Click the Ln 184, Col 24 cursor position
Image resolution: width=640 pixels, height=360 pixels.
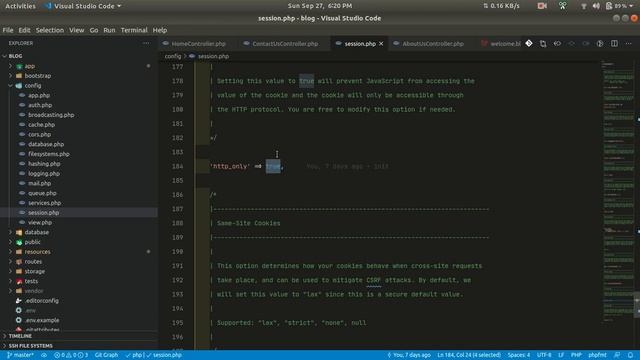(469, 355)
